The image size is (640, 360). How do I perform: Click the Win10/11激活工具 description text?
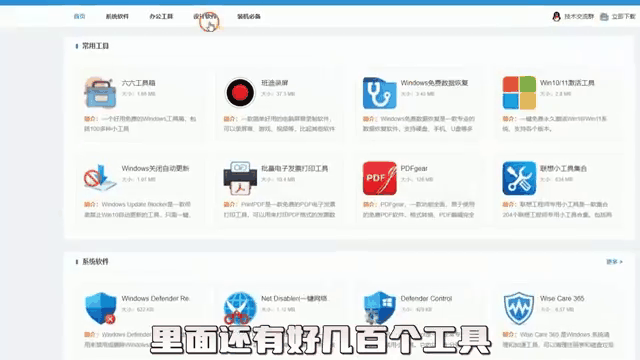[555, 124]
